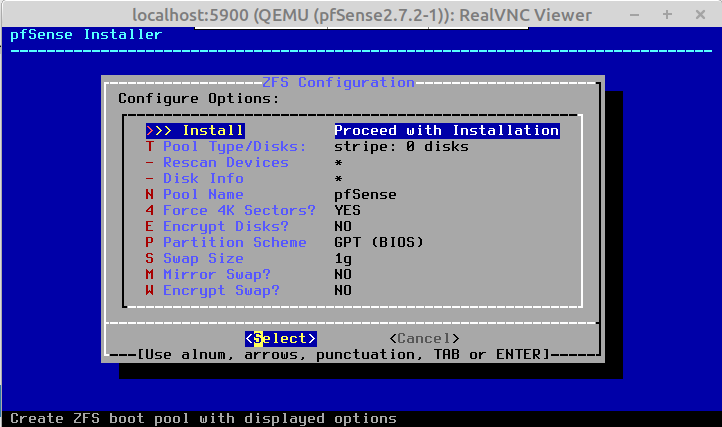Click the asterisk beside Disk Info
Image resolution: width=722 pixels, height=427 pixels.
pos(338,179)
